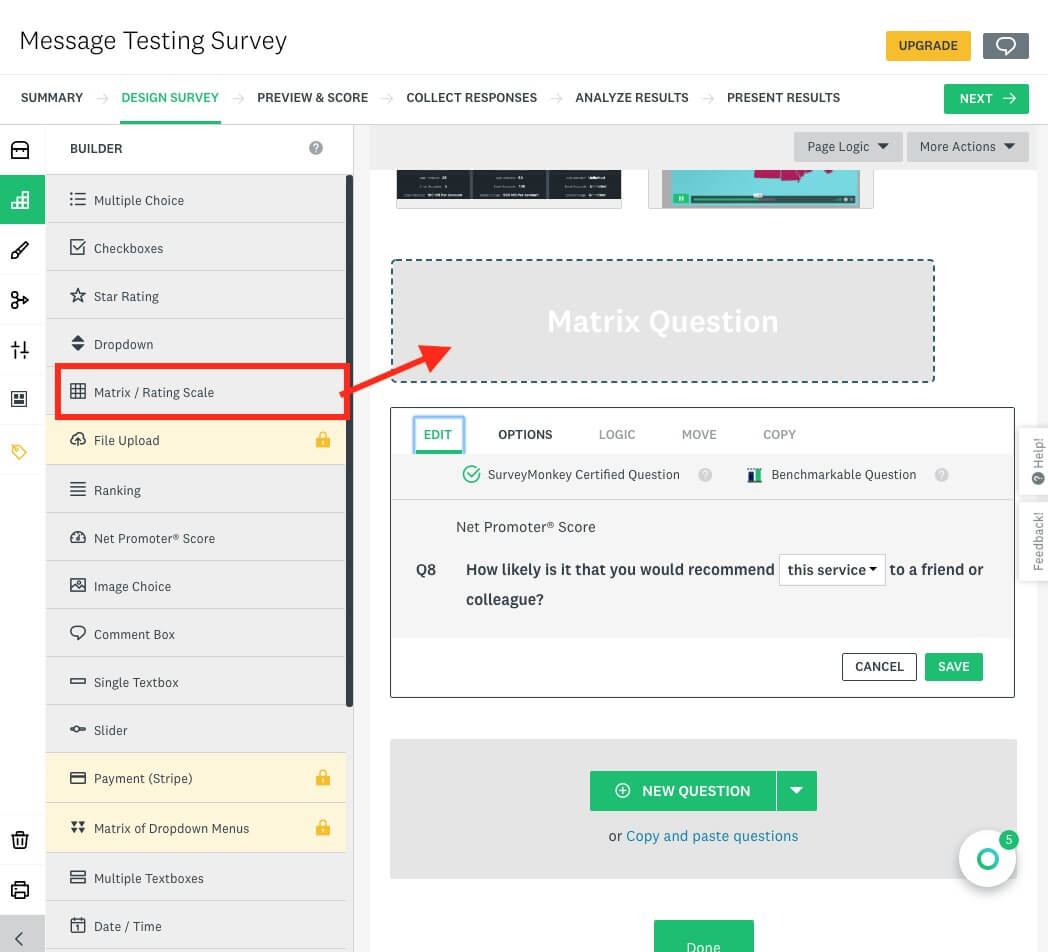The width and height of the screenshot is (1048, 952).
Task: Open the Options sliders panel icon
Action: point(22,350)
